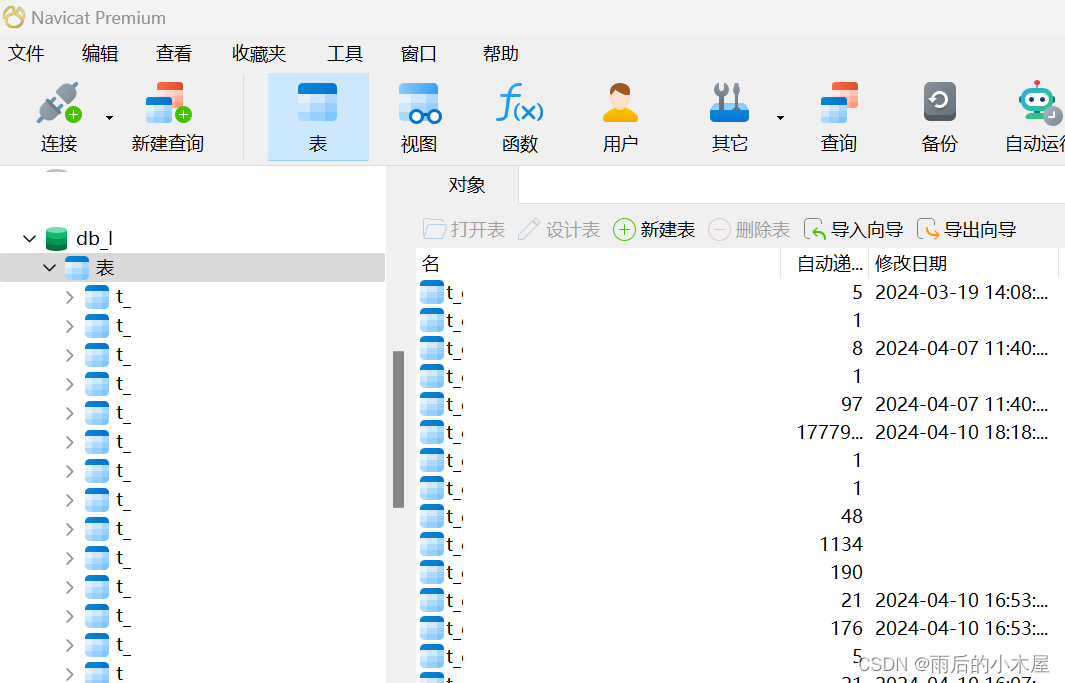The height and width of the screenshot is (683, 1065).
Task: Collapse the db_l database node
Action: point(28,238)
